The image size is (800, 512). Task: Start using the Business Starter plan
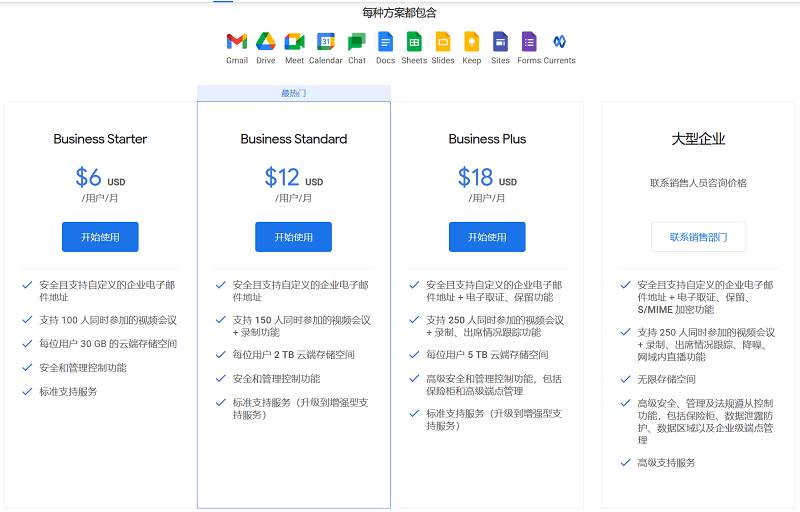100,237
